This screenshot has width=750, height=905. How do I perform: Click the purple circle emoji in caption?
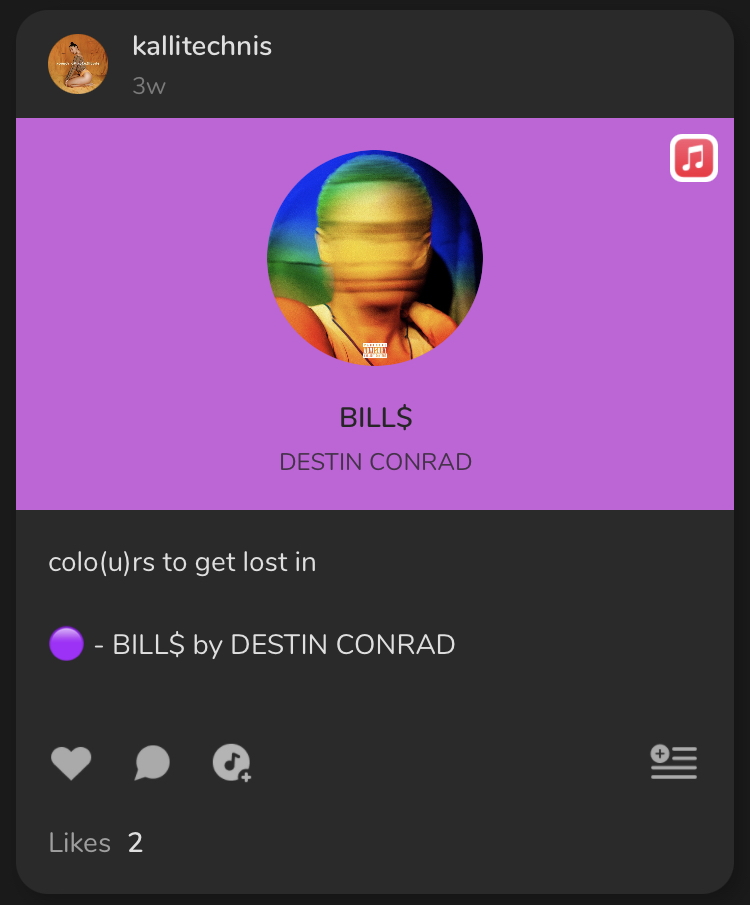[x=66, y=644]
